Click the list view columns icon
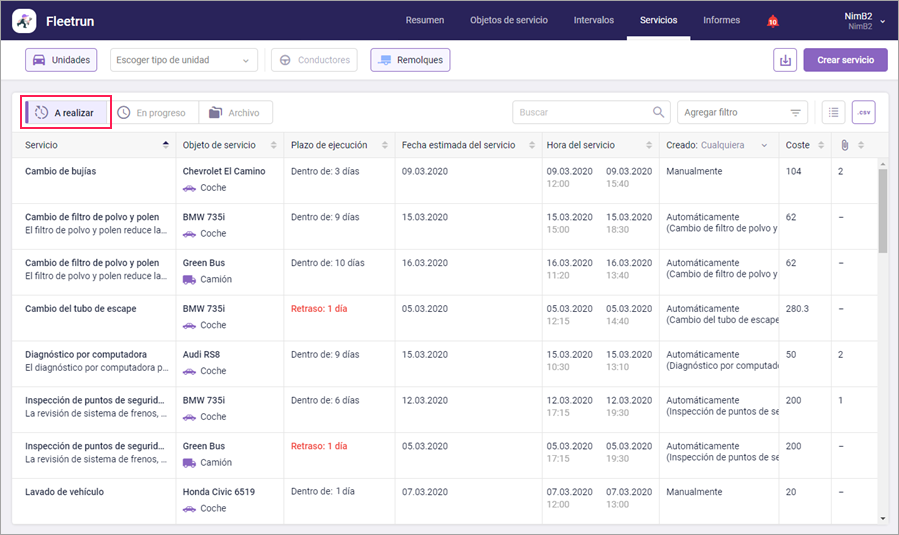The width and height of the screenshot is (899, 535). tap(832, 113)
